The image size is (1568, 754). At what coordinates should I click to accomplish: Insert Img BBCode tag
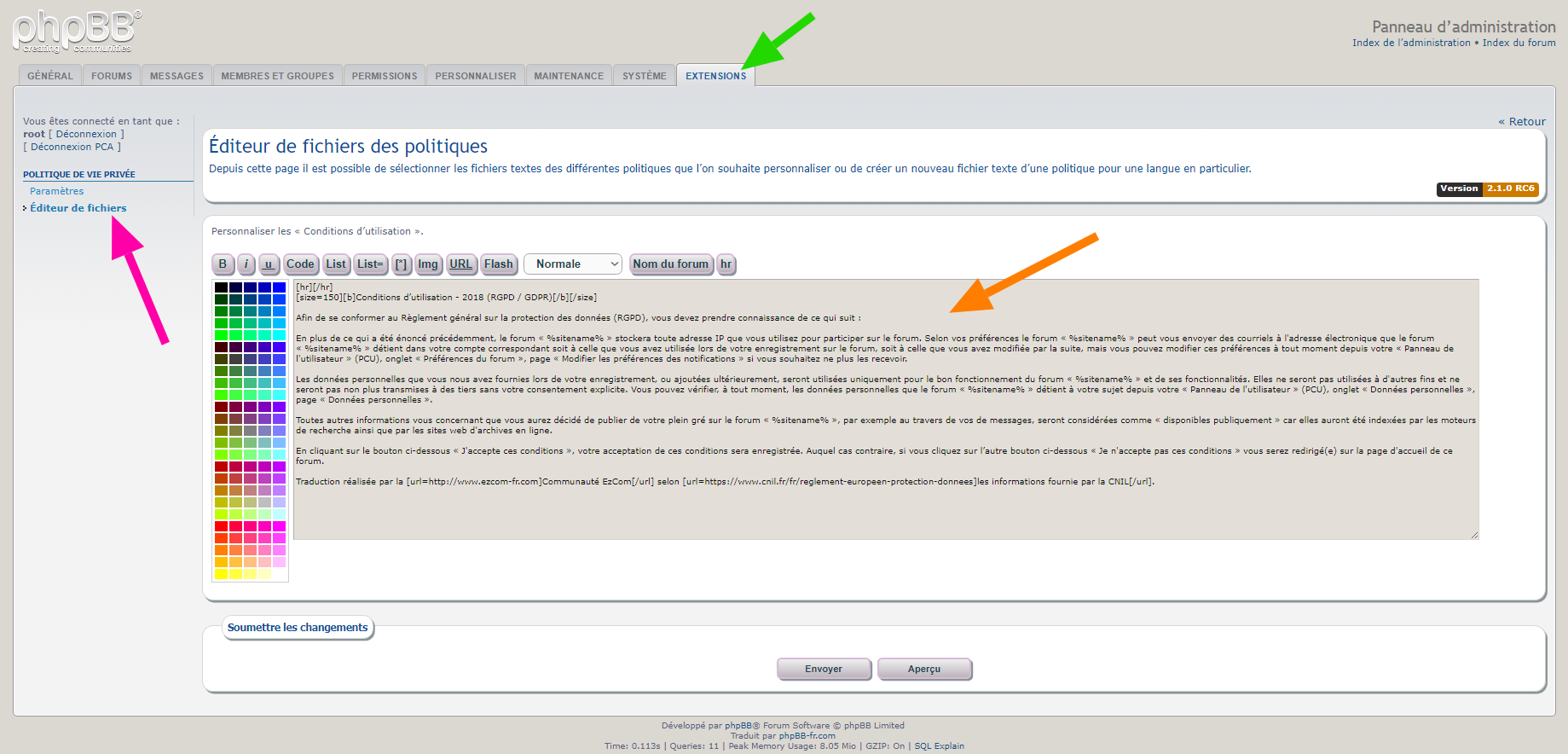click(428, 264)
